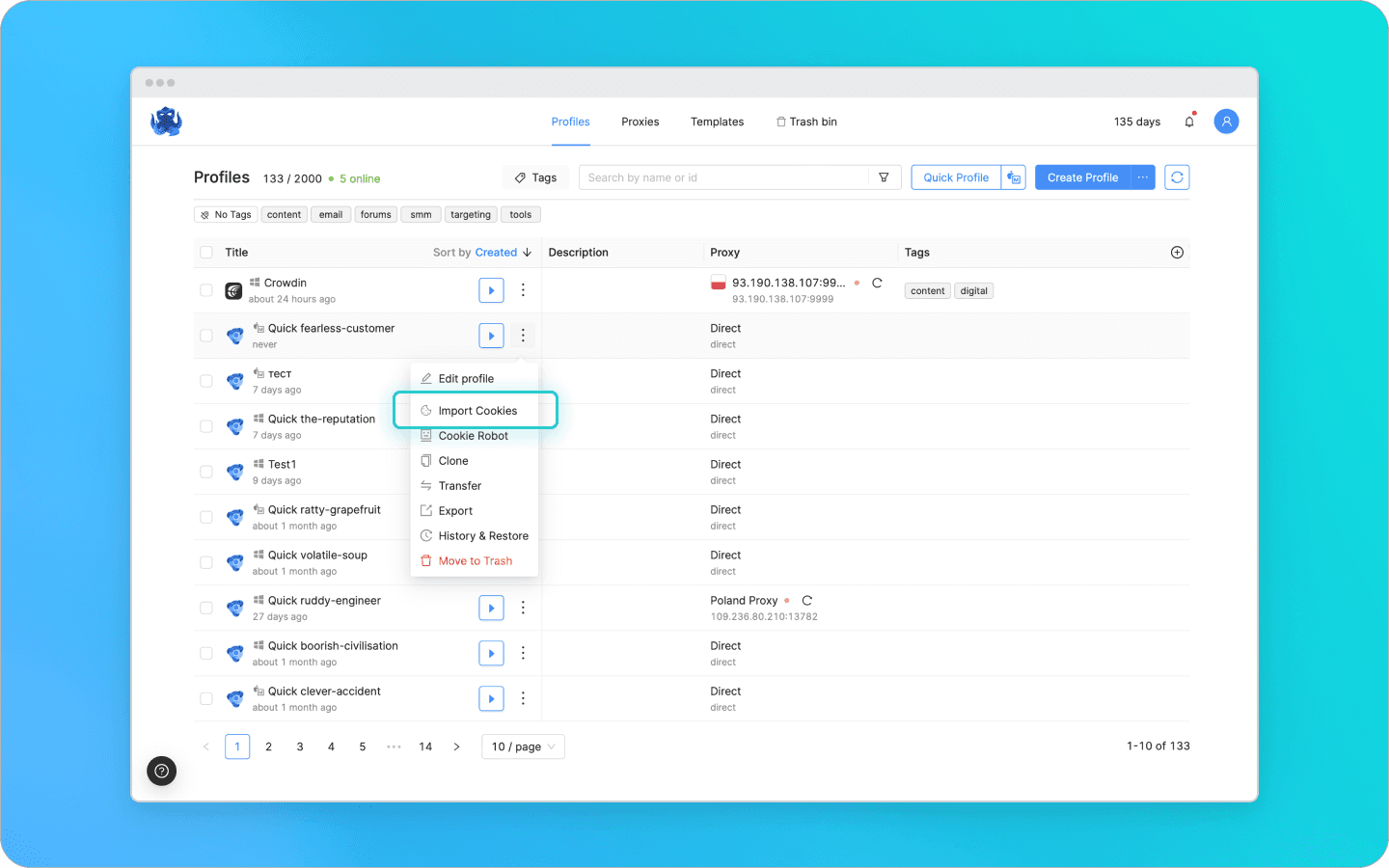
Task: Go to page 3
Action: click(x=300, y=746)
